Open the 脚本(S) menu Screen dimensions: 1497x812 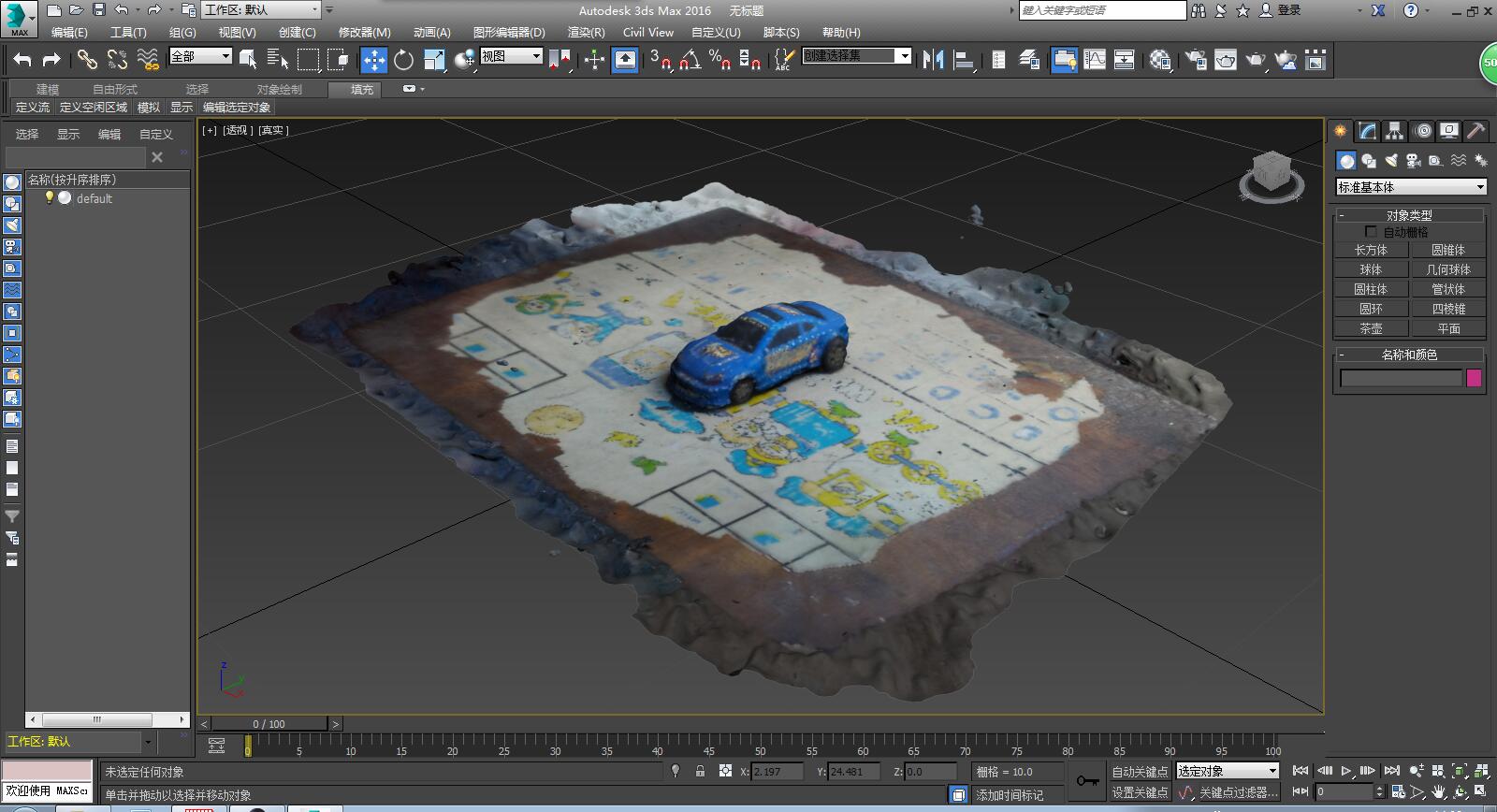tap(781, 32)
